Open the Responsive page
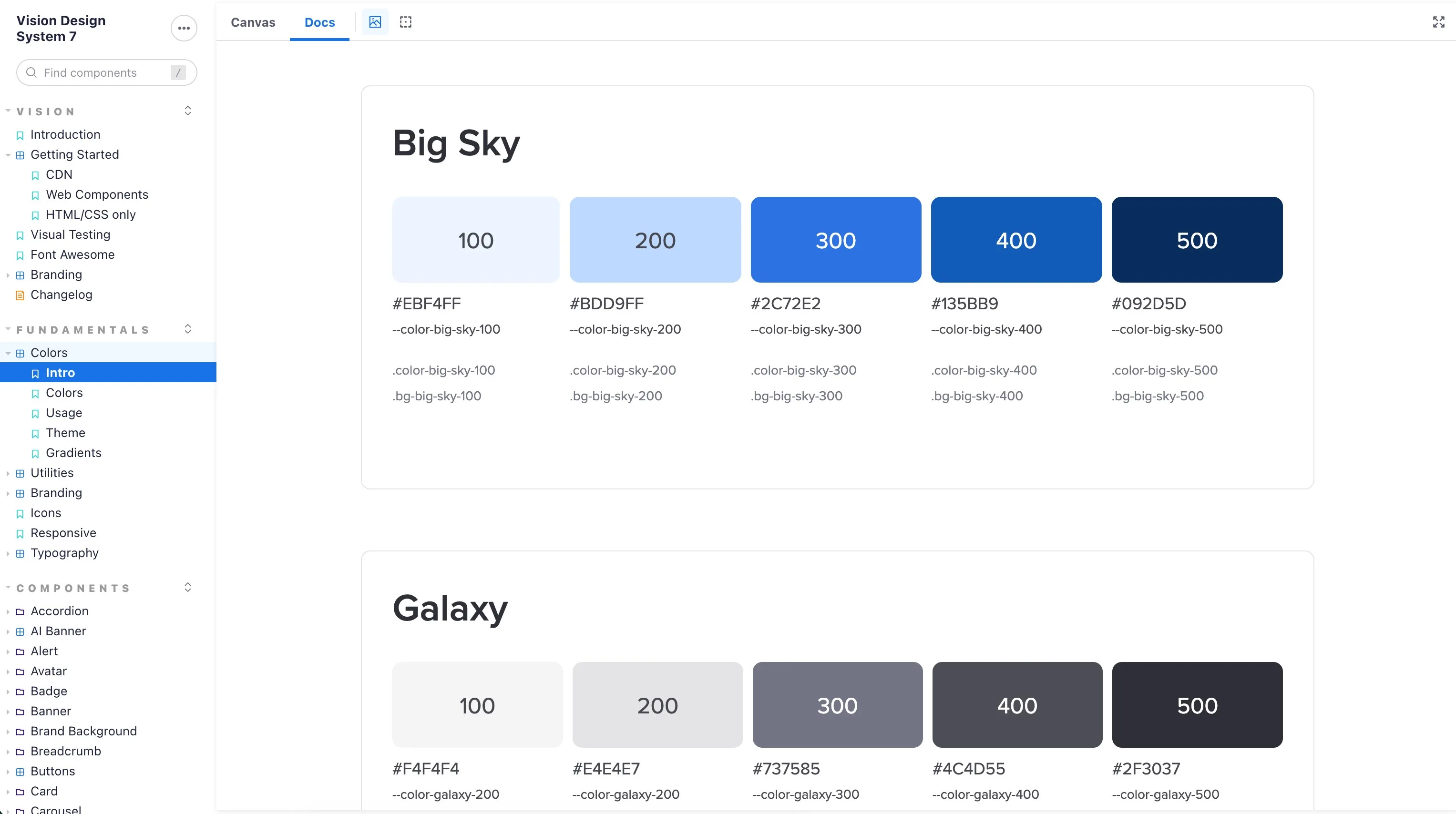Viewport: 1456px width, 814px height. coord(63,533)
